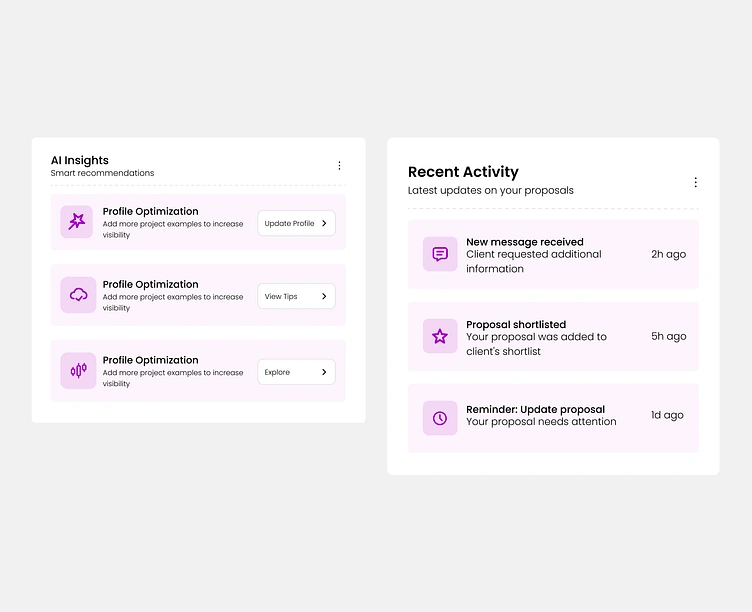Click chevron arrow on Update Profile
The image size is (752, 612).
(x=324, y=224)
